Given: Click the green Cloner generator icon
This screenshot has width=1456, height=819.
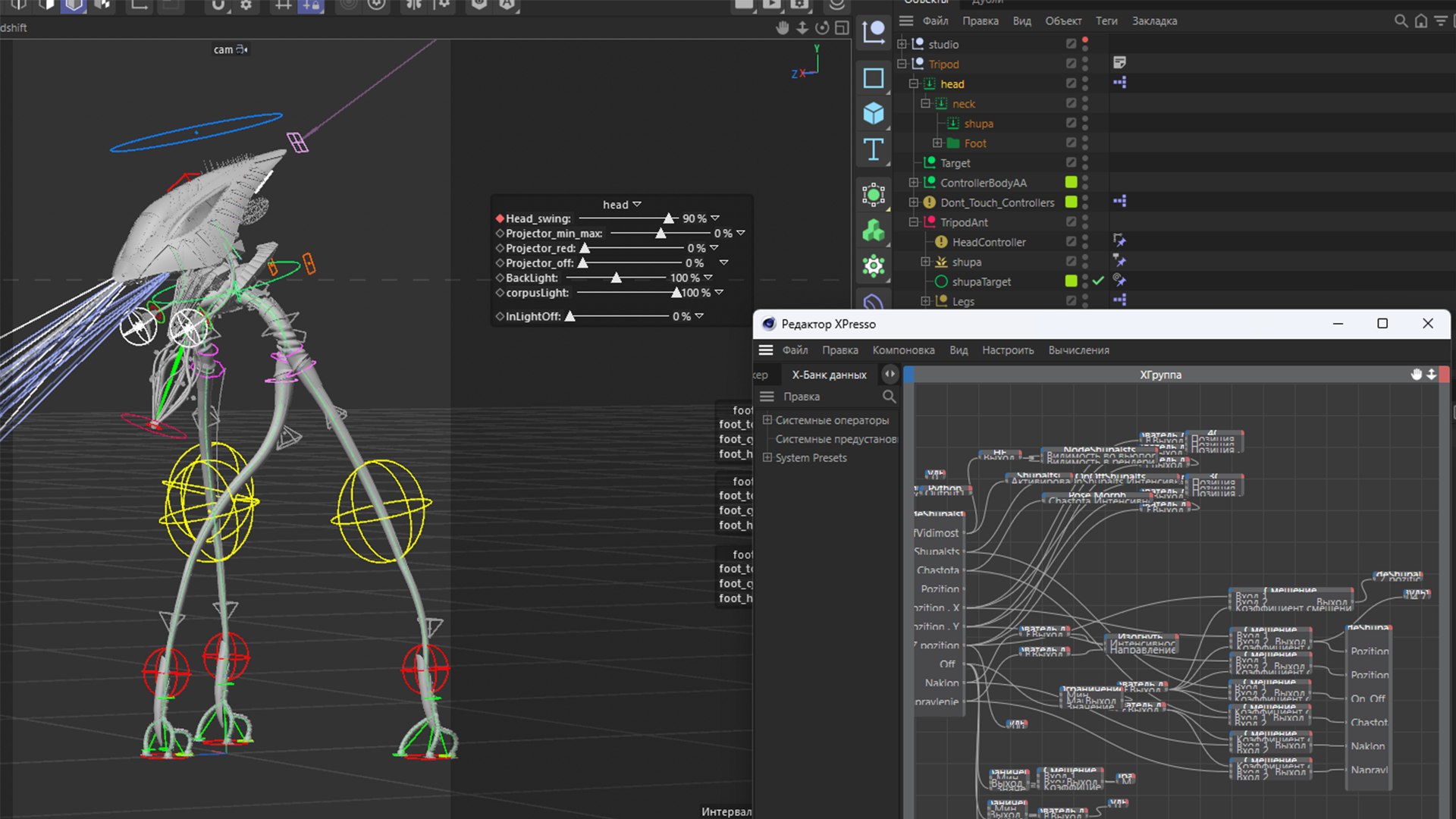Looking at the screenshot, I should (874, 231).
